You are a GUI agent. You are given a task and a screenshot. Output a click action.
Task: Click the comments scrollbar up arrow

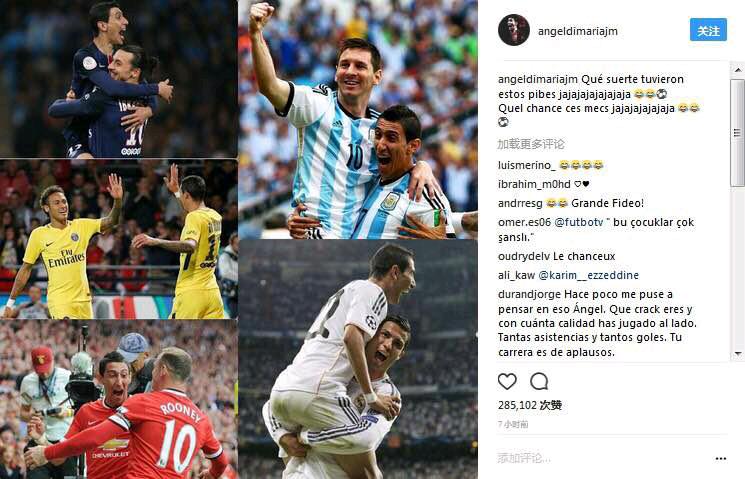(x=737, y=70)
